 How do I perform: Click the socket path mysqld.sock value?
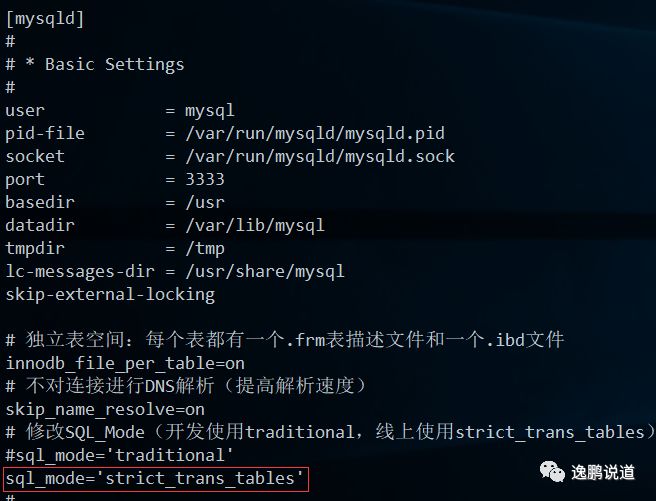[320, 156]
